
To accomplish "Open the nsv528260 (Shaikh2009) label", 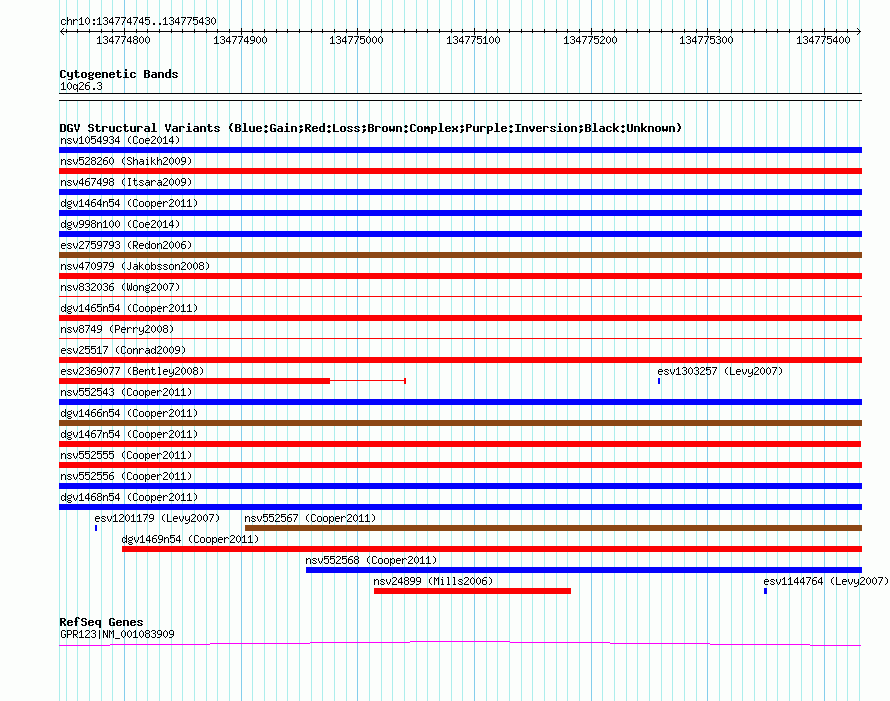I will coord(126,161).
